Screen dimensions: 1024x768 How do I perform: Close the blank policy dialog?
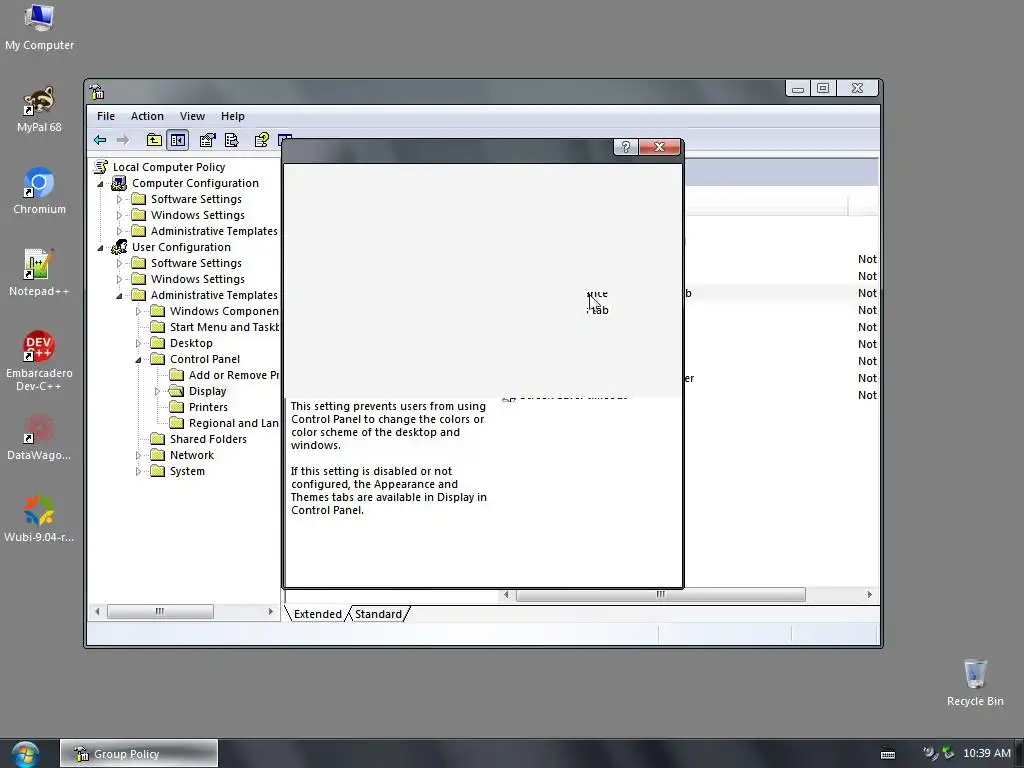point(660,147)
